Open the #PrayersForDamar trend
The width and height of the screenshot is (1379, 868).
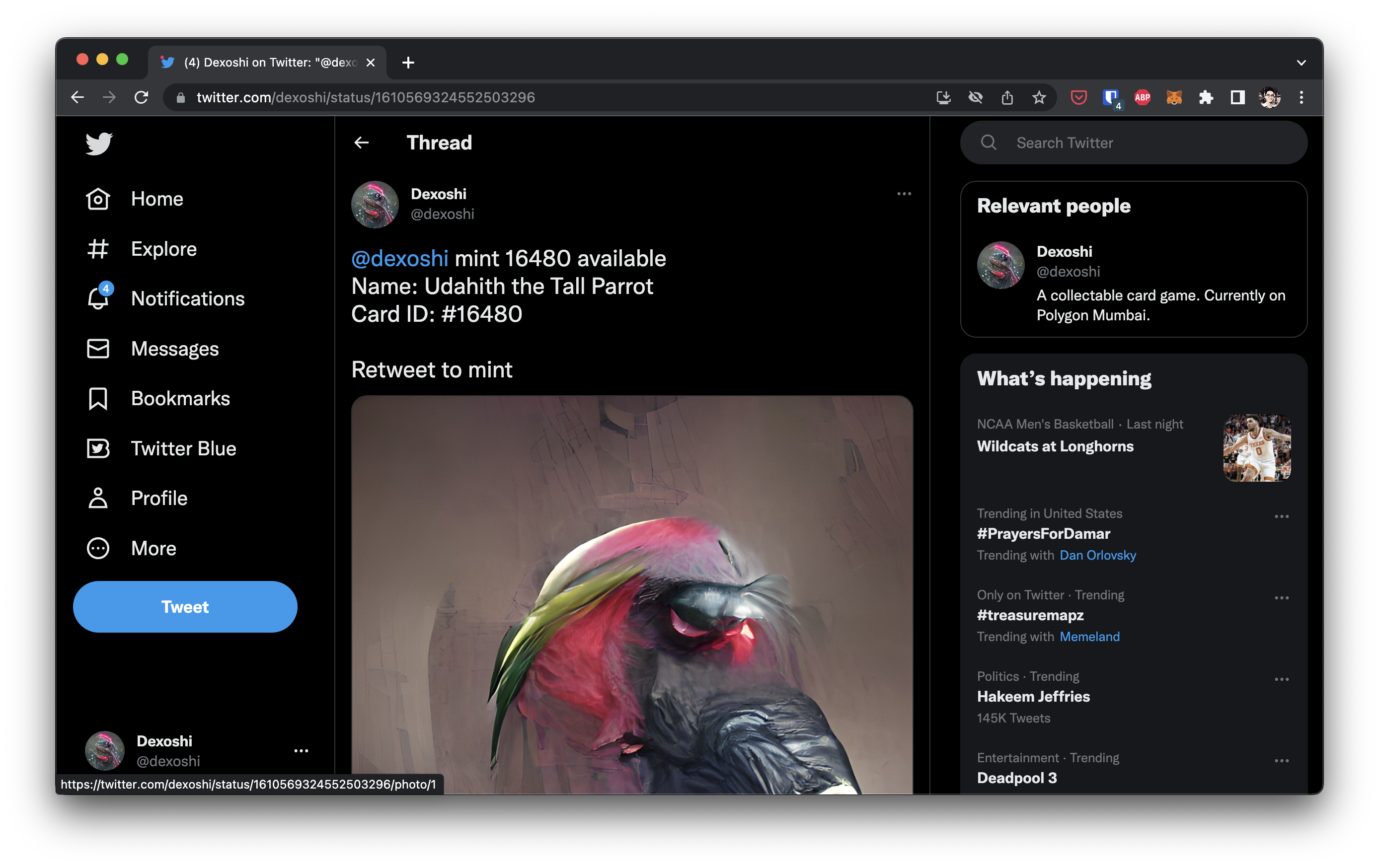[1043, 534]
